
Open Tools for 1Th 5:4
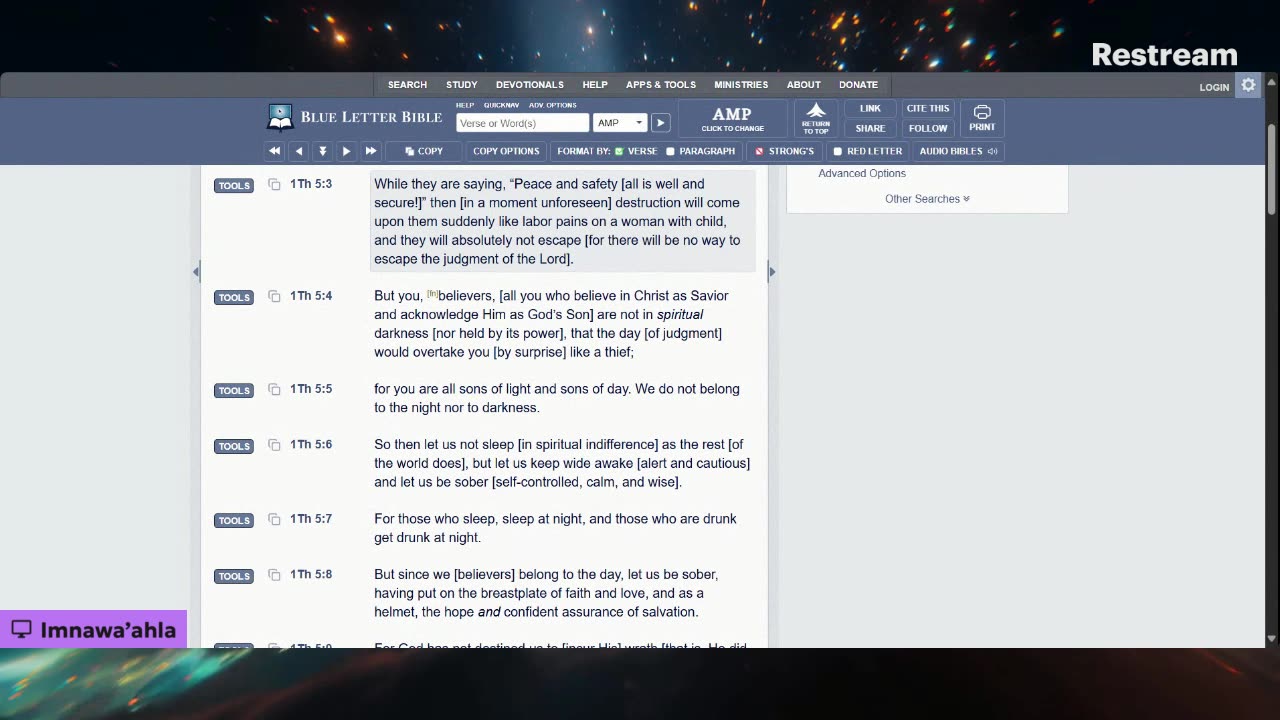[x=234, y=297]
